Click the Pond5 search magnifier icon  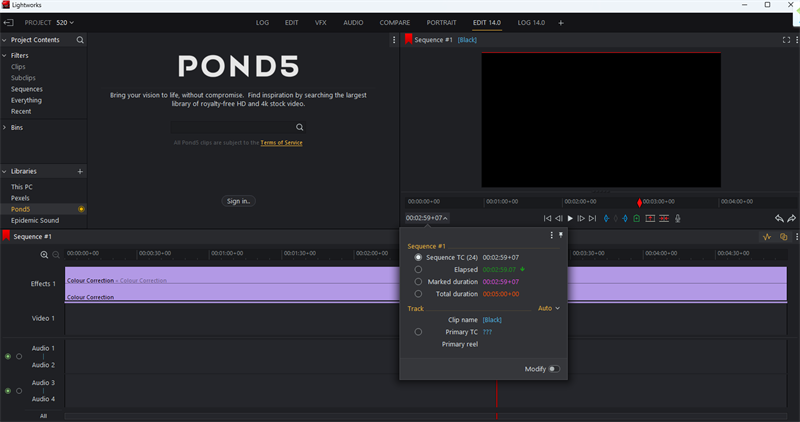pyautogui.click(x=300, y=127)
